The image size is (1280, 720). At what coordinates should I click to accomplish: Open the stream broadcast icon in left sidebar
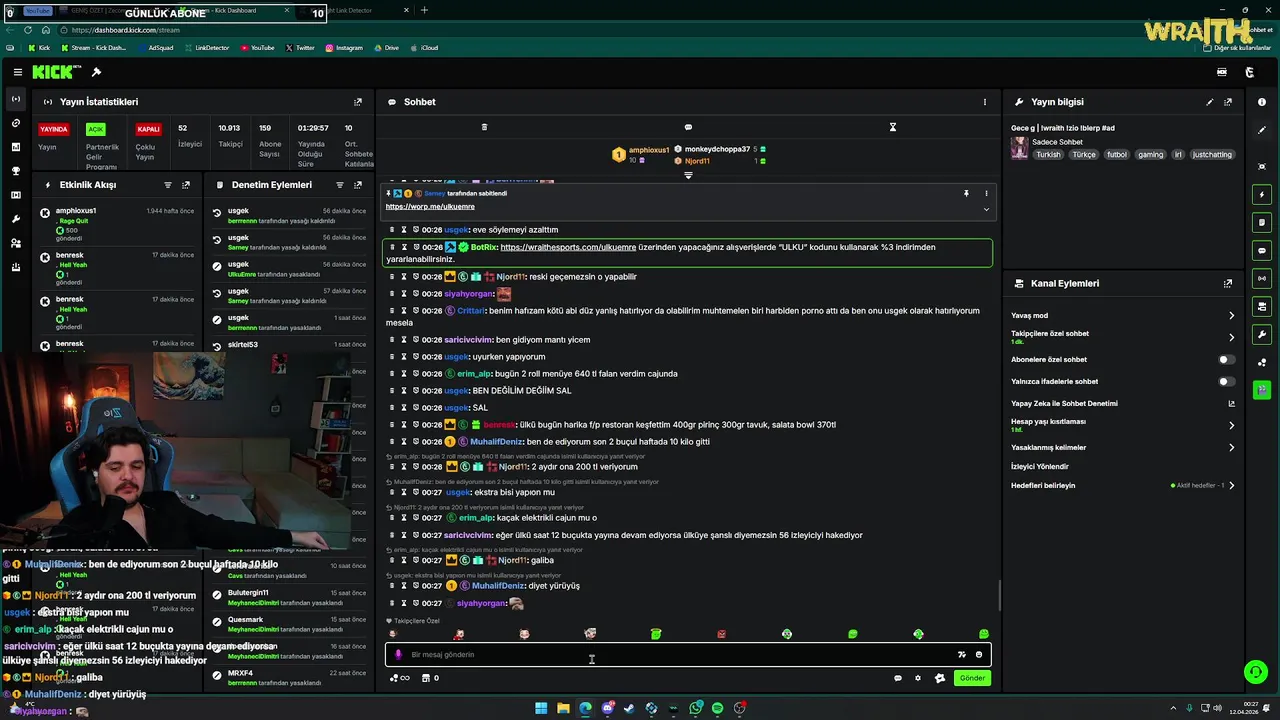pyautogui.click(x=15, y=99)
